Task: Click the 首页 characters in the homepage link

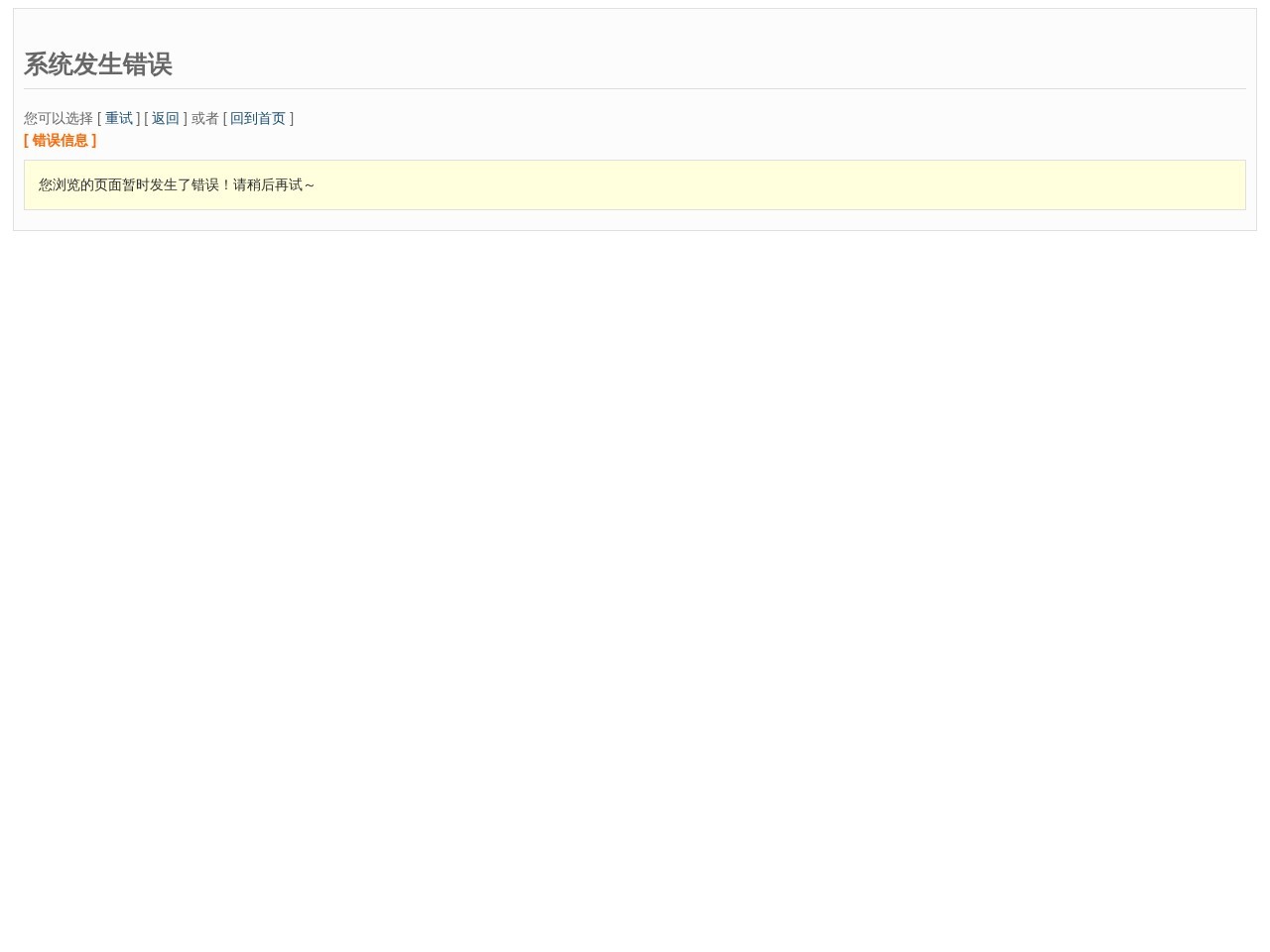Action: [x=271, y=119]
